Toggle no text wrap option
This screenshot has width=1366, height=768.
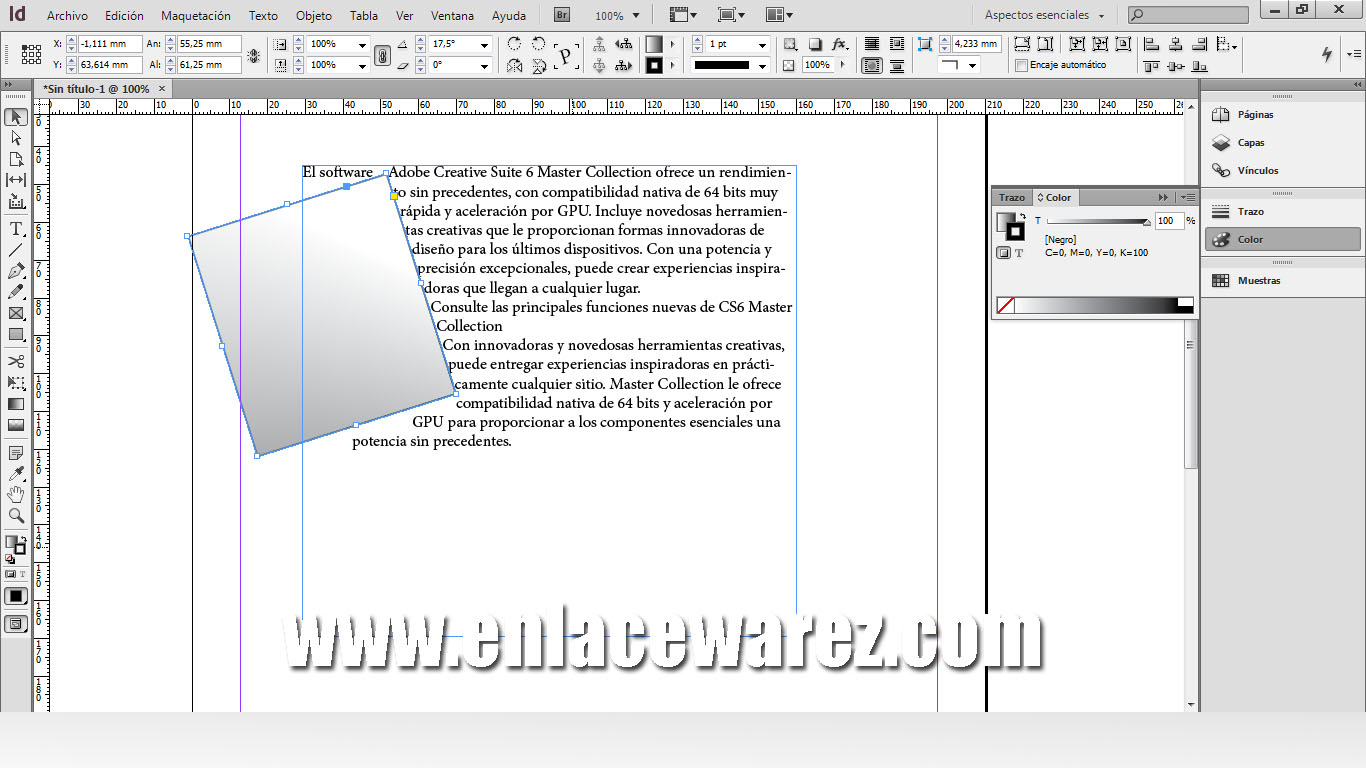coord(872,44)
